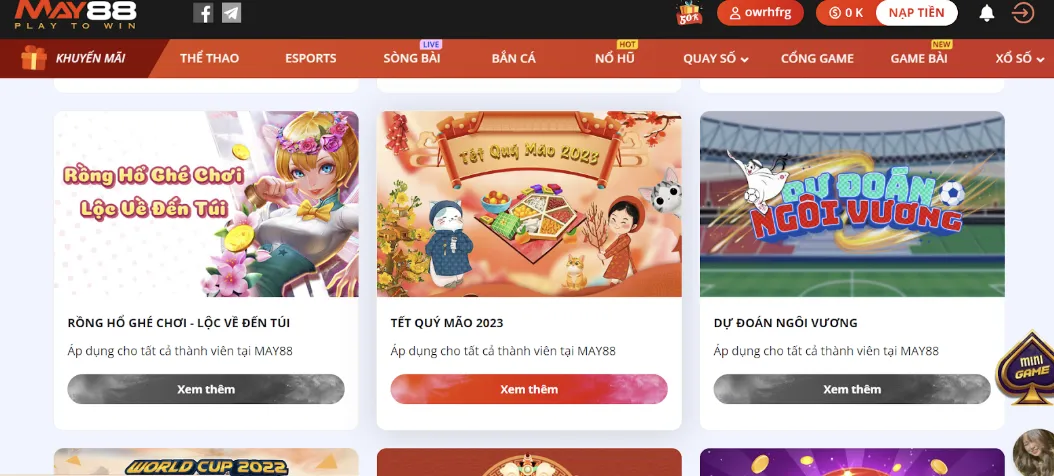Open the Khuyến Mãi menu tab
Screen dimensions: 1054x476
(x=75, y=58)
